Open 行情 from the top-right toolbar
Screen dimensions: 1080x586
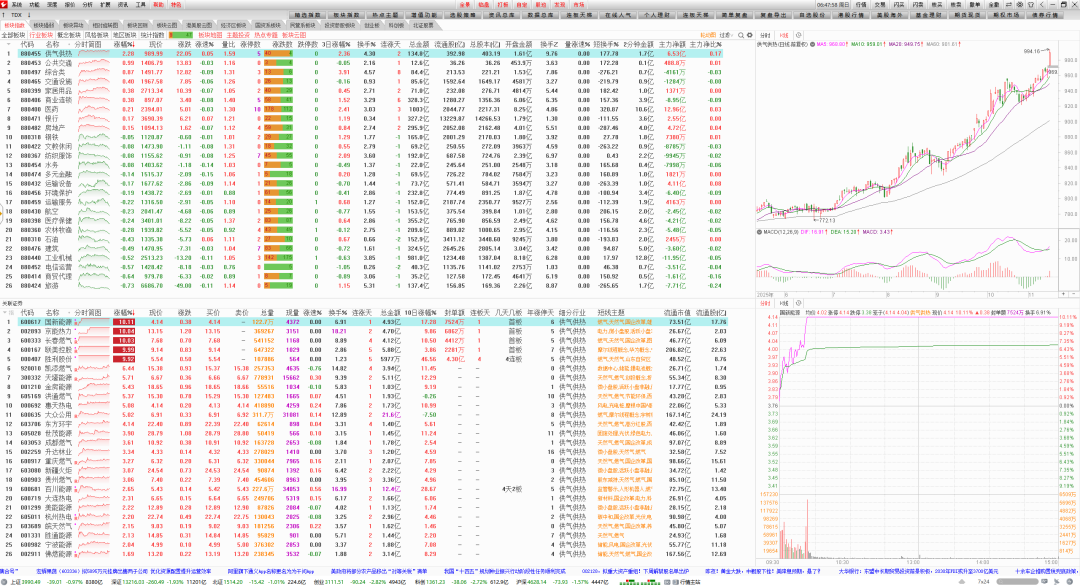tap(861, 4)
